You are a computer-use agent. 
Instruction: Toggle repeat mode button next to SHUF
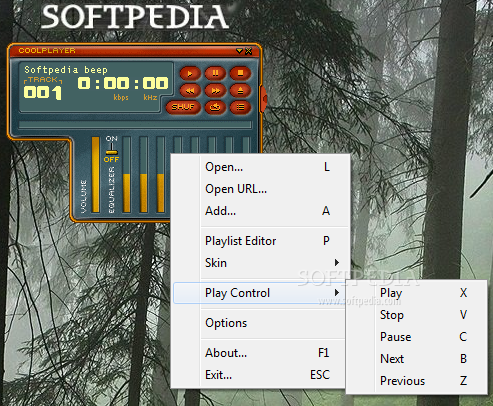click(215, 107)
